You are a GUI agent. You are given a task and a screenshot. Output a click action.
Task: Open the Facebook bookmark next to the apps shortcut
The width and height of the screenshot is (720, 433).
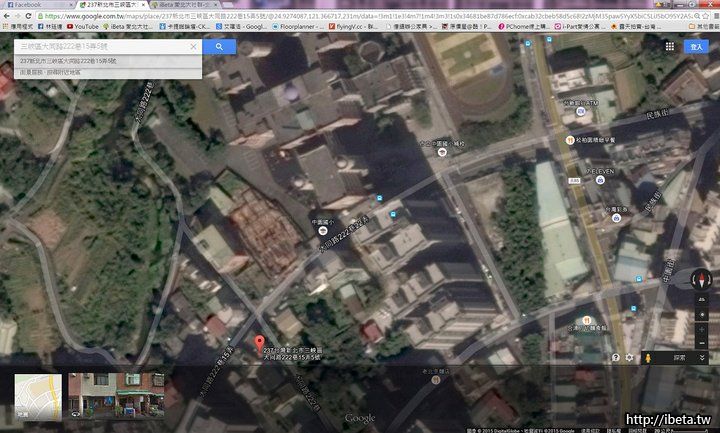[x=50, y=27]
